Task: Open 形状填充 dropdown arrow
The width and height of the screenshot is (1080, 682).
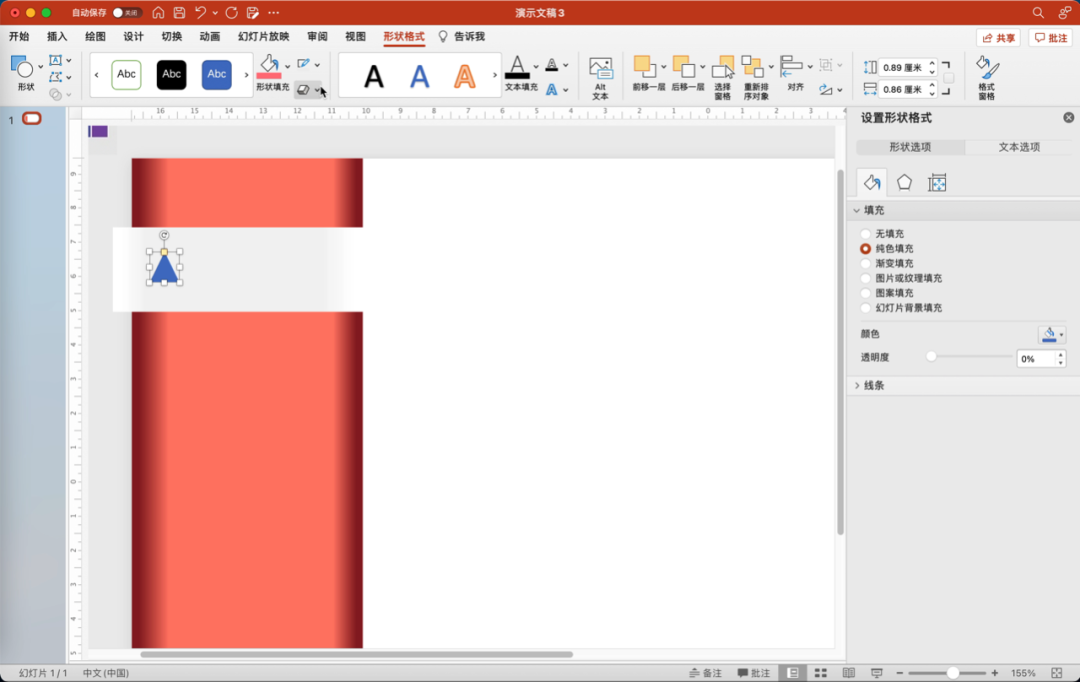Action: [288, 67]
